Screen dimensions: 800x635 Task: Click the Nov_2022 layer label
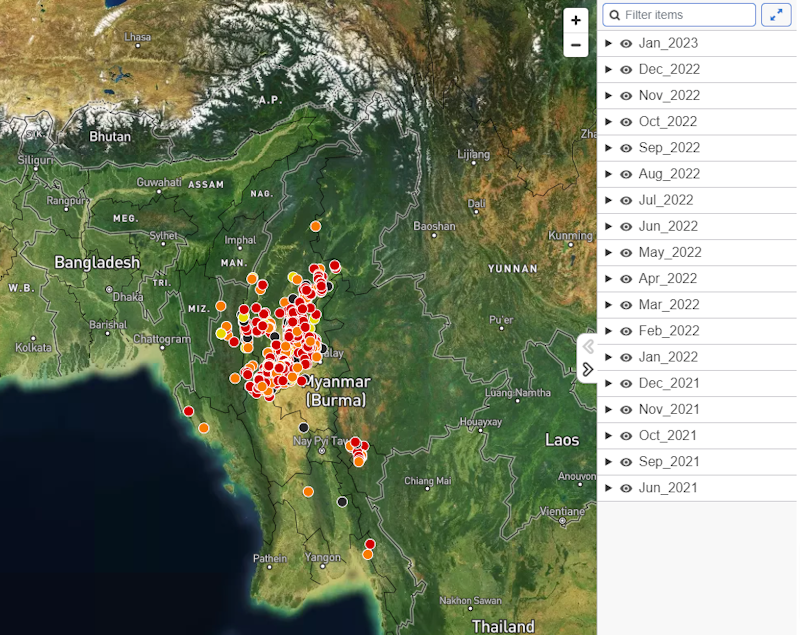pyautogui.click(x=668, y=96)
